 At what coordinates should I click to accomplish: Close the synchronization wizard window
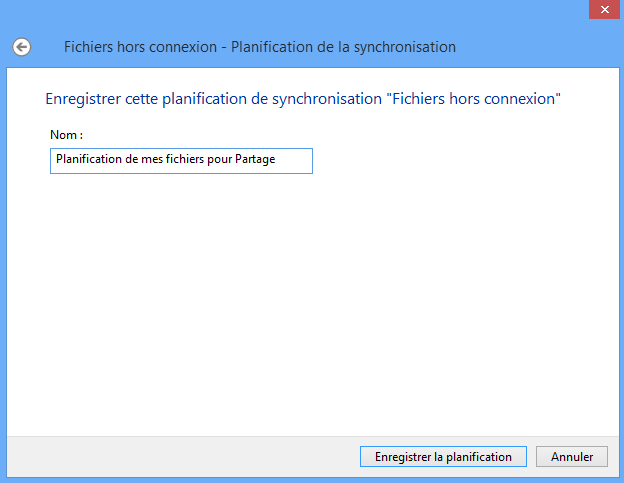click(603, 9)
